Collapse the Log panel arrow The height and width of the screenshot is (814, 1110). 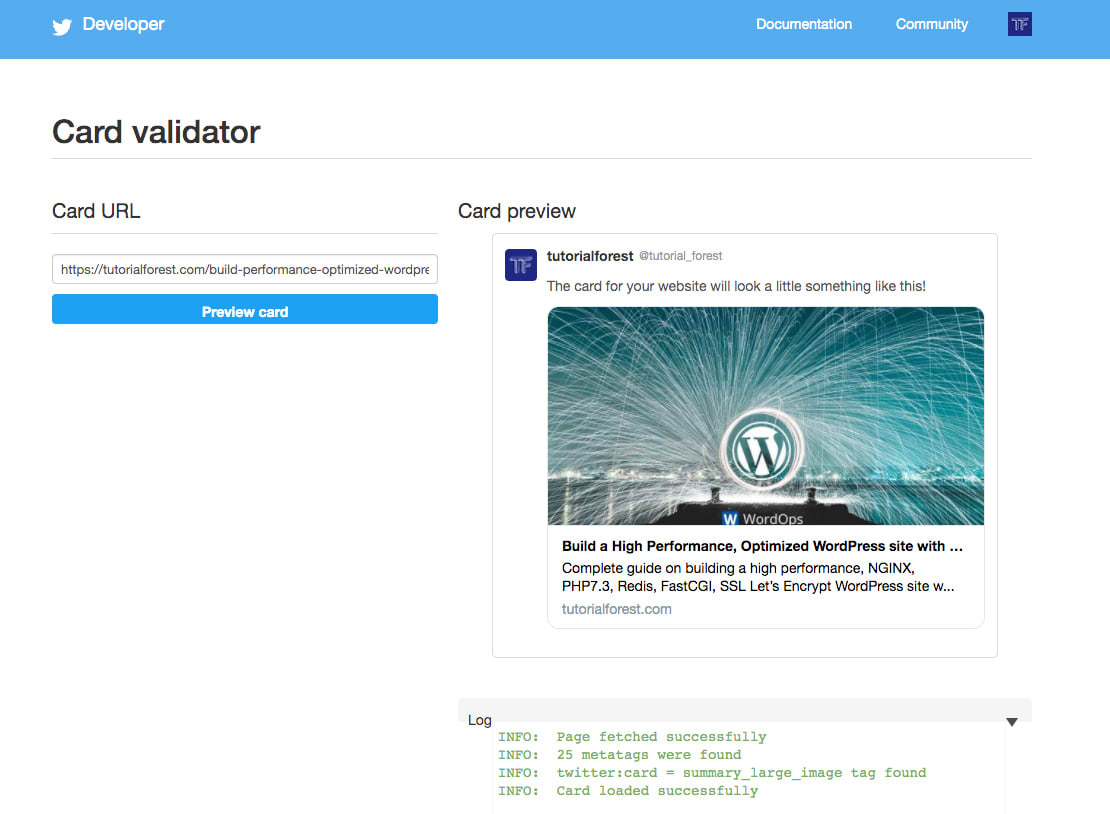(x=1012, y=722)
